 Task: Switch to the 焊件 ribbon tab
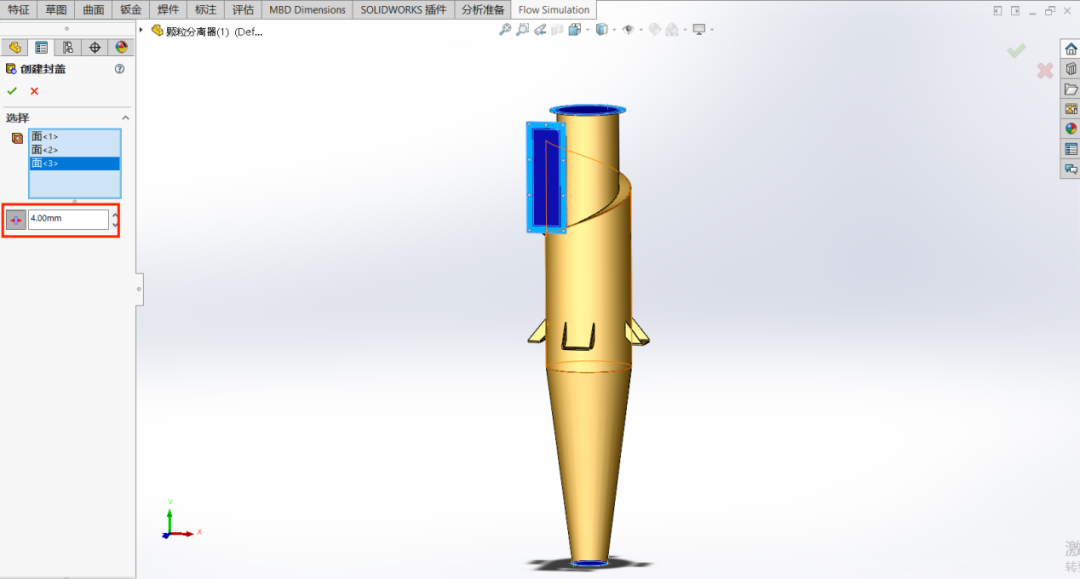pyautogui.click(x=168, y=10)
